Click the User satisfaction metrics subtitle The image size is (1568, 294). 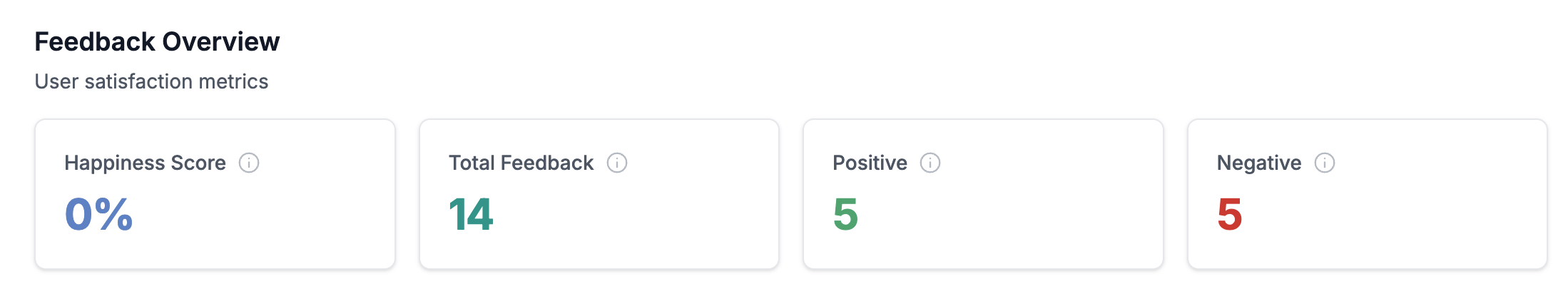coord(151,81)
